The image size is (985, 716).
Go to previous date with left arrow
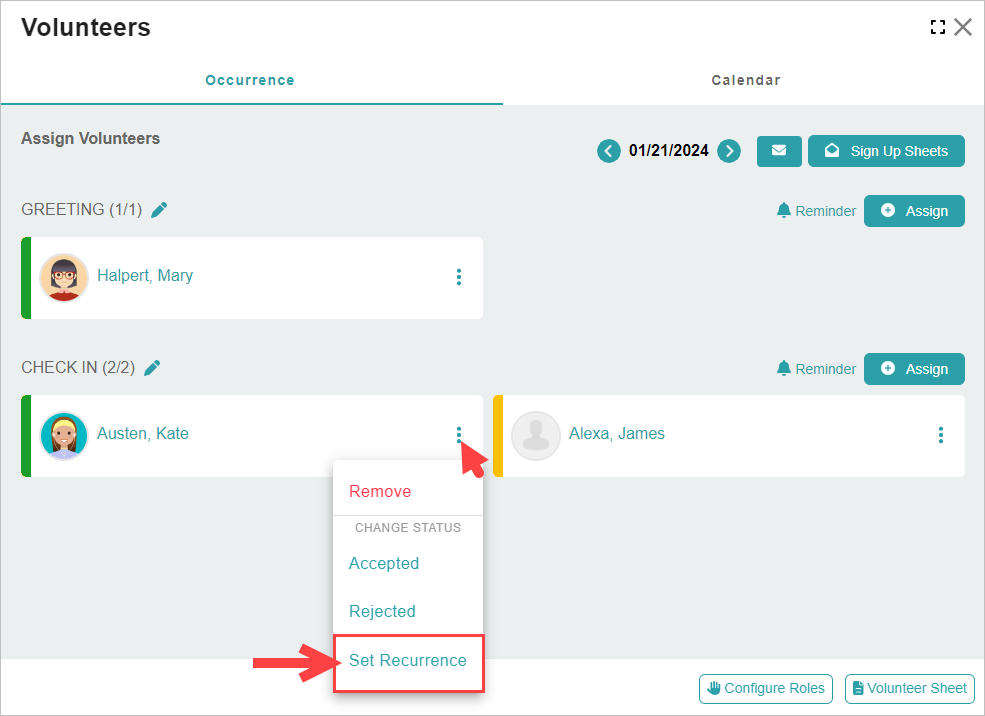[x=608, y=151]
